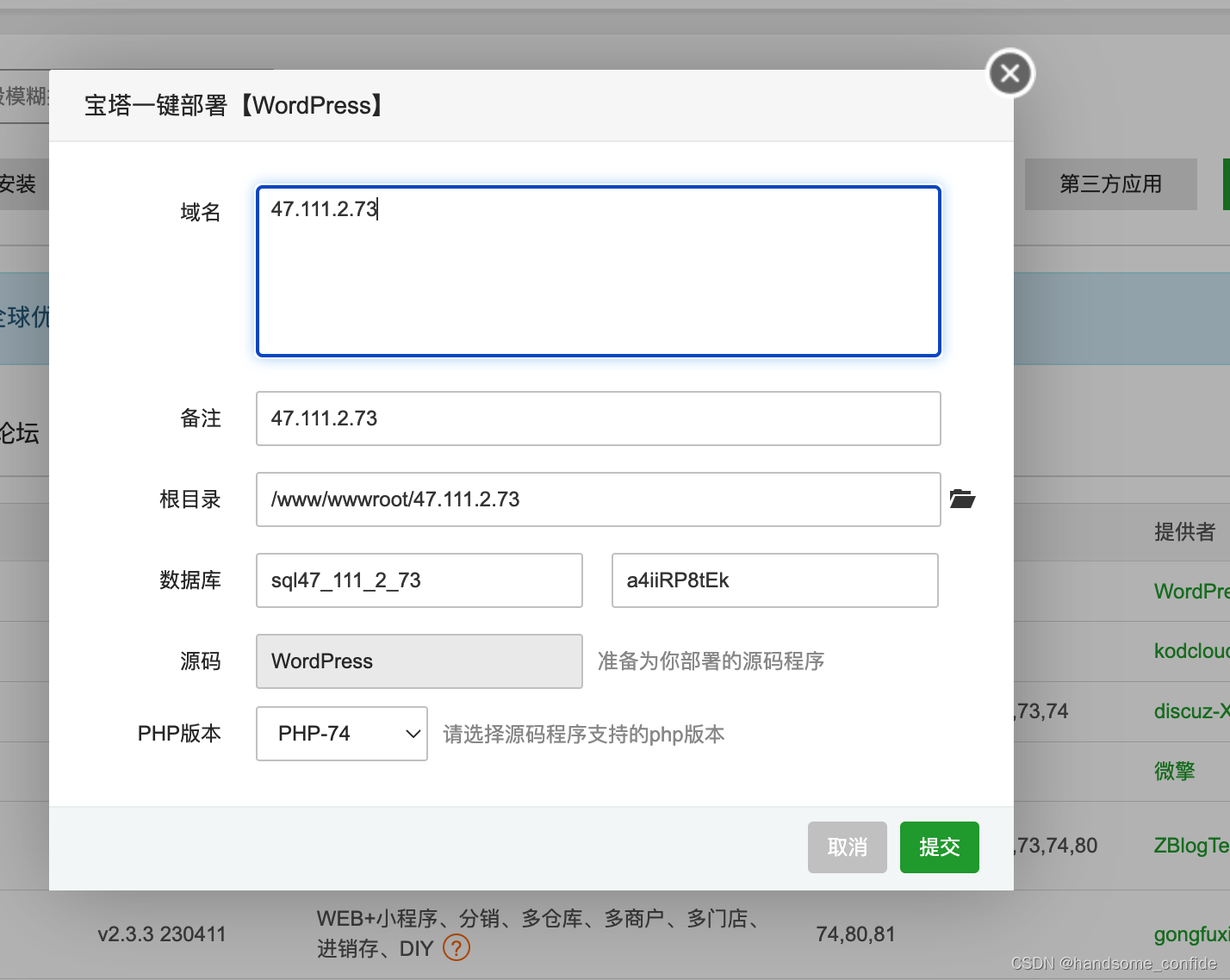
Task: Open WordPre provider link in background
Action: pos(1191,592)
